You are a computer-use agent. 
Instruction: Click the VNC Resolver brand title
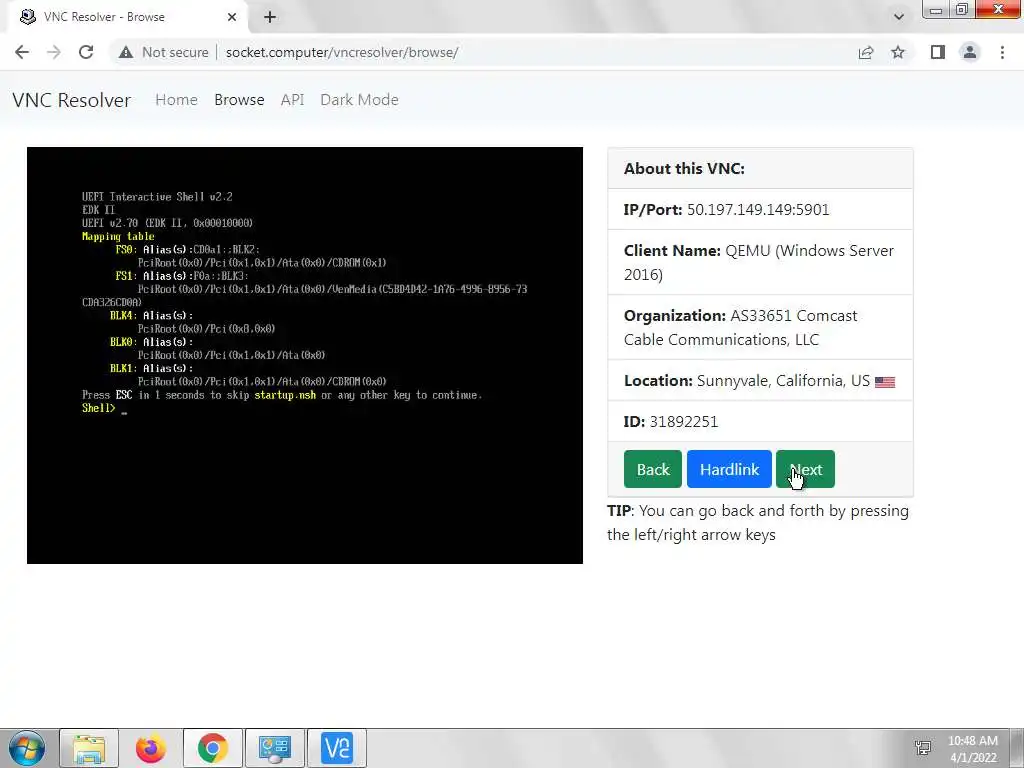(x=72, y=100)
